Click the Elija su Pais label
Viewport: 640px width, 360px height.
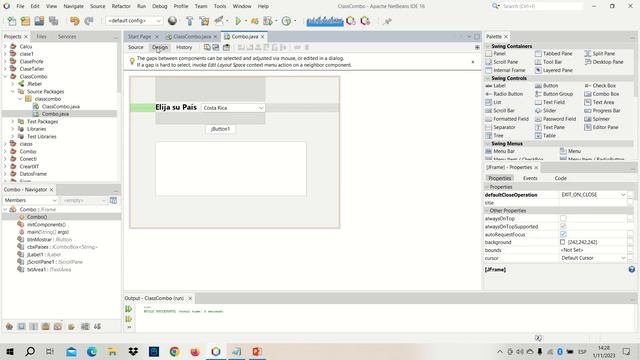(x=176, y=107)
